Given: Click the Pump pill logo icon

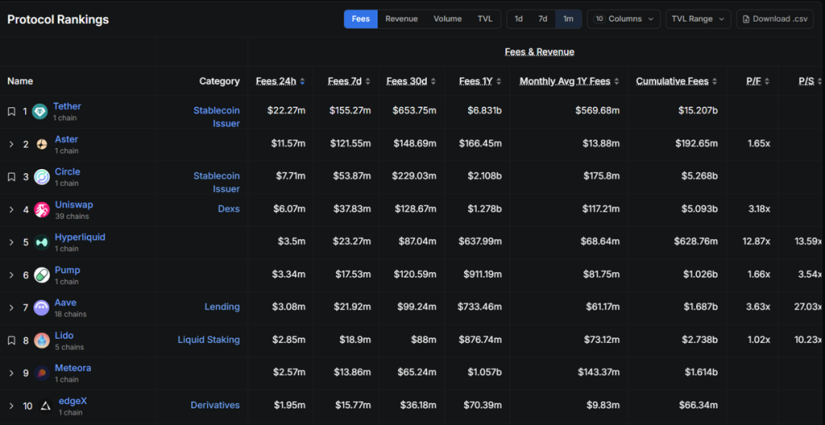Looking at the screenshot, I should [x=42, y=275].
